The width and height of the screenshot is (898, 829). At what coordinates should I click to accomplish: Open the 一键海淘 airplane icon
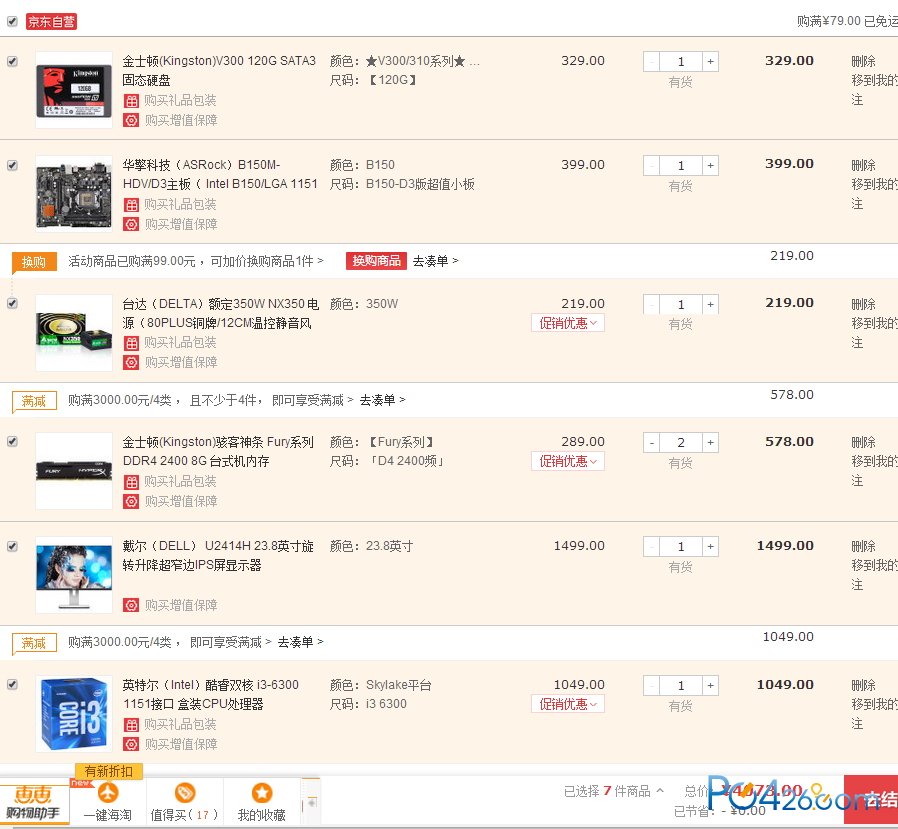pos(108,793)
